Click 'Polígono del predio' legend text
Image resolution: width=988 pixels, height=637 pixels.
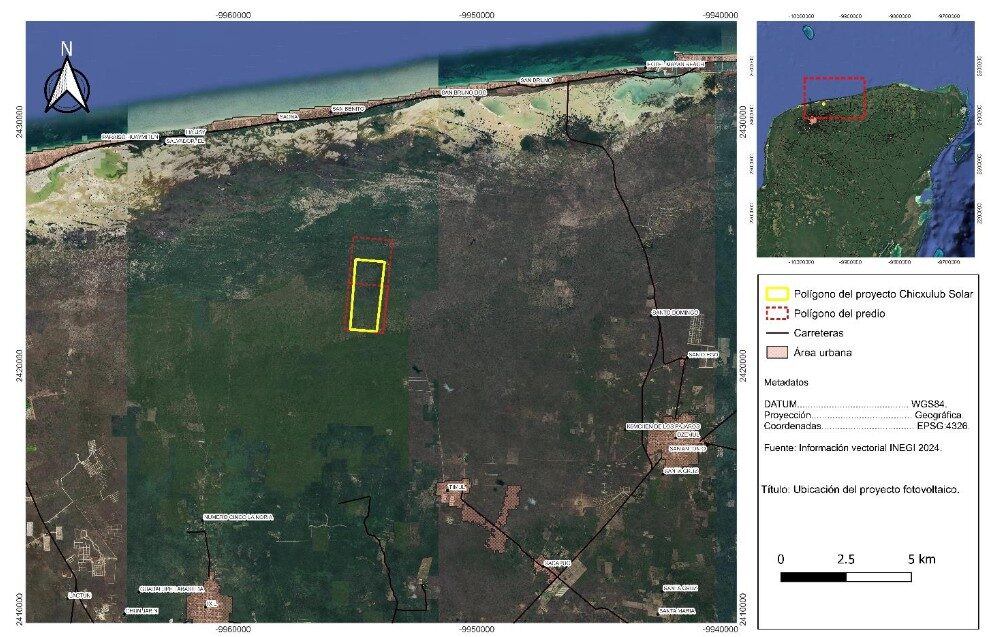841,313
